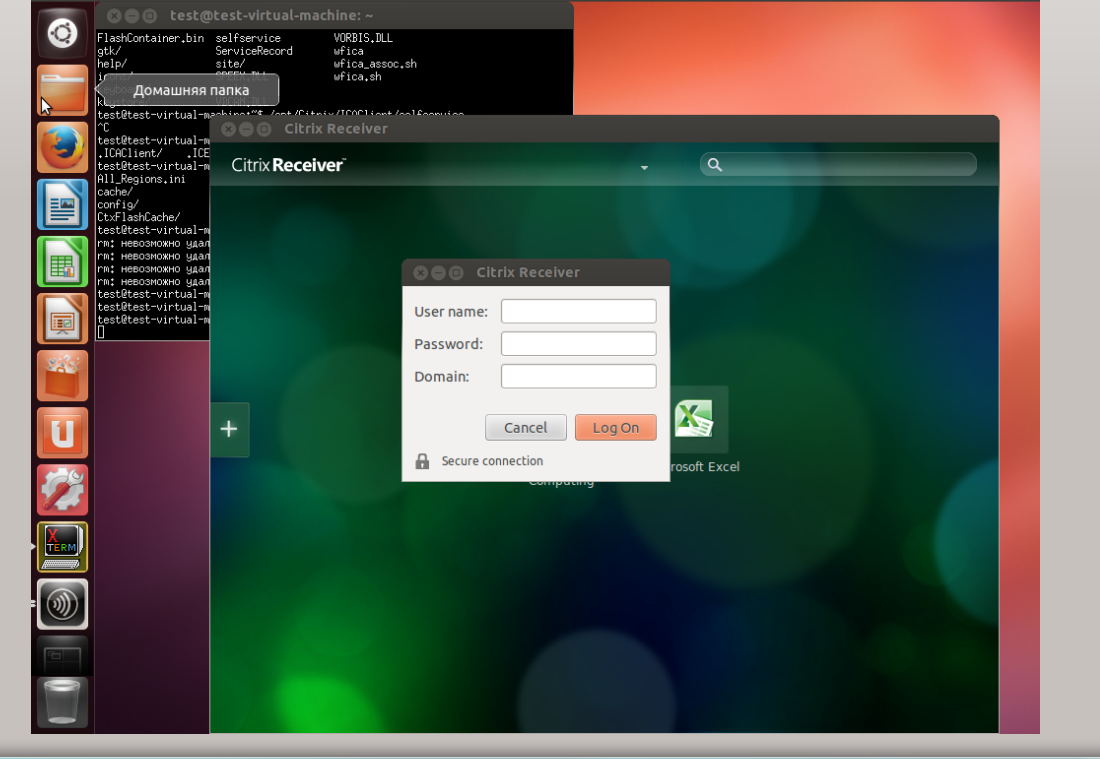Close the main Citrix Receiver window
The height and width of the screenshot is (759, 1100).
pos(228,129)
